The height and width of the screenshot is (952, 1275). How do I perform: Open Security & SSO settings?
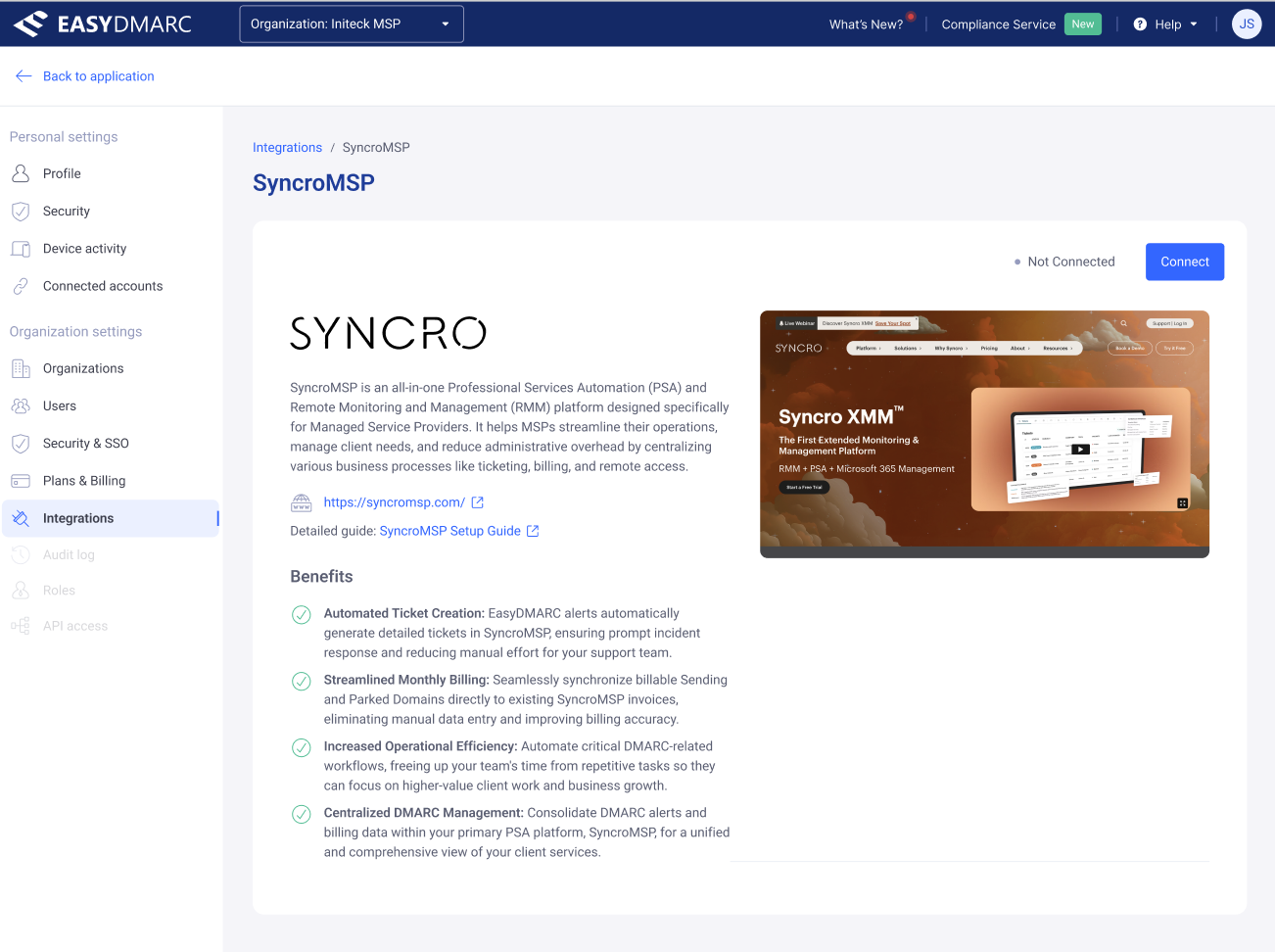[x=86, y=444]
